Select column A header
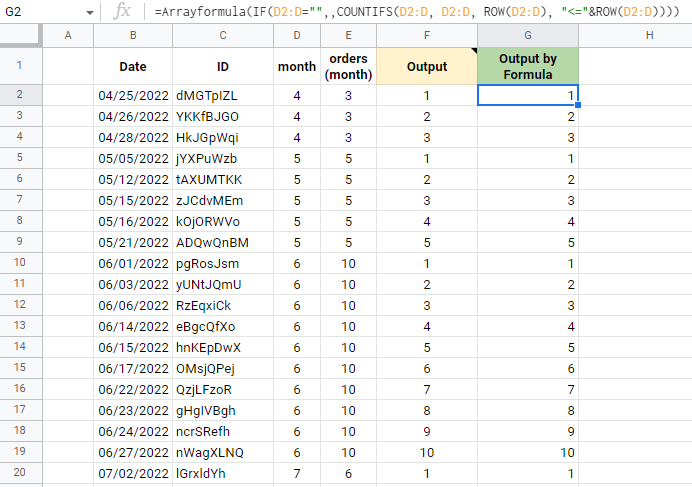Viewport: 692px width, 487px height. click(68, 35)
